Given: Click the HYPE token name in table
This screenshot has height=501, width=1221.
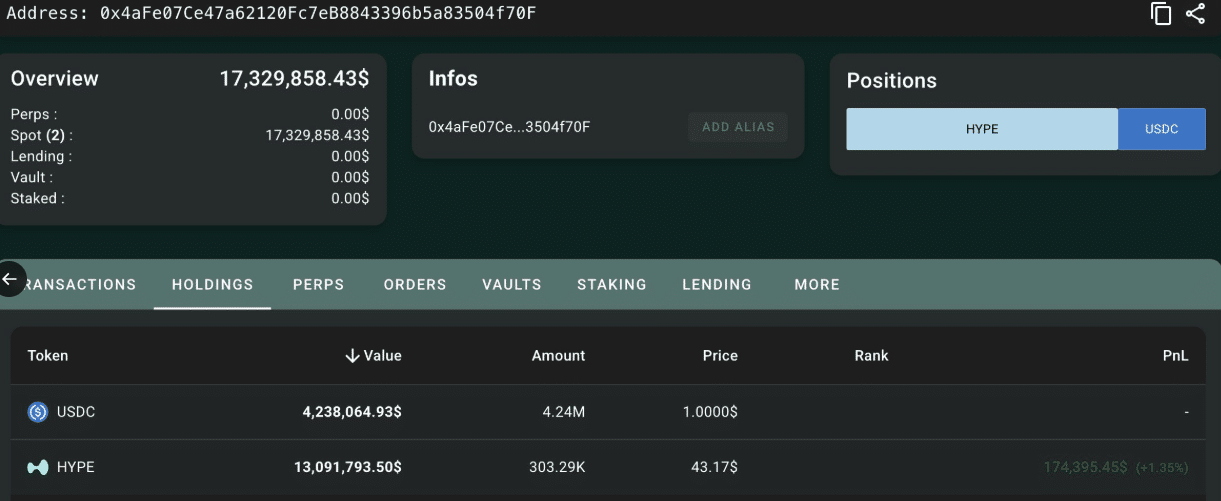Looking at the screenshot, I should [76, 467].
